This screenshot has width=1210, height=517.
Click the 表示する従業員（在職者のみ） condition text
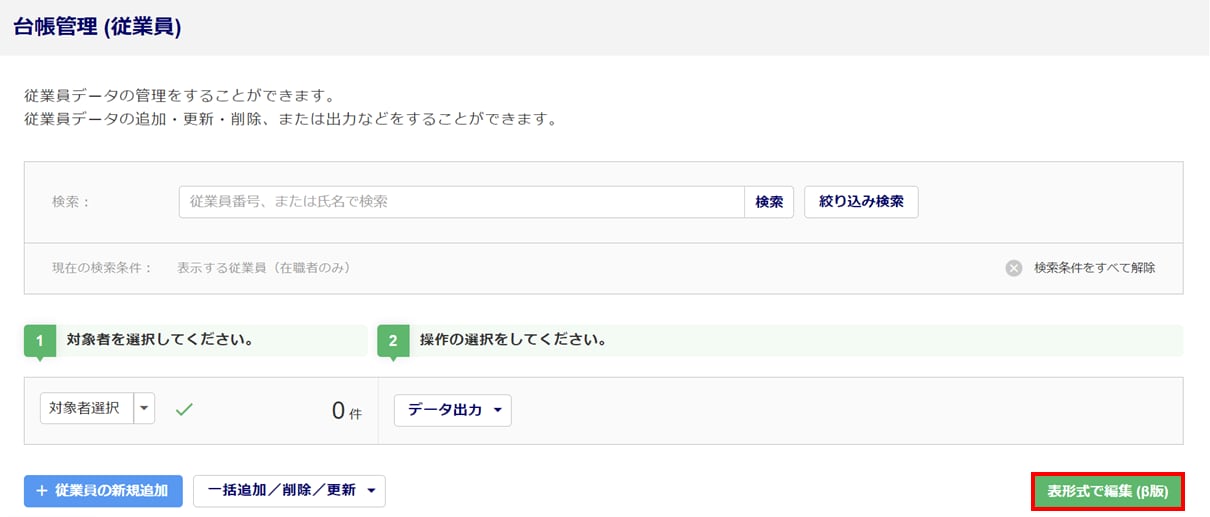[263, 268]
